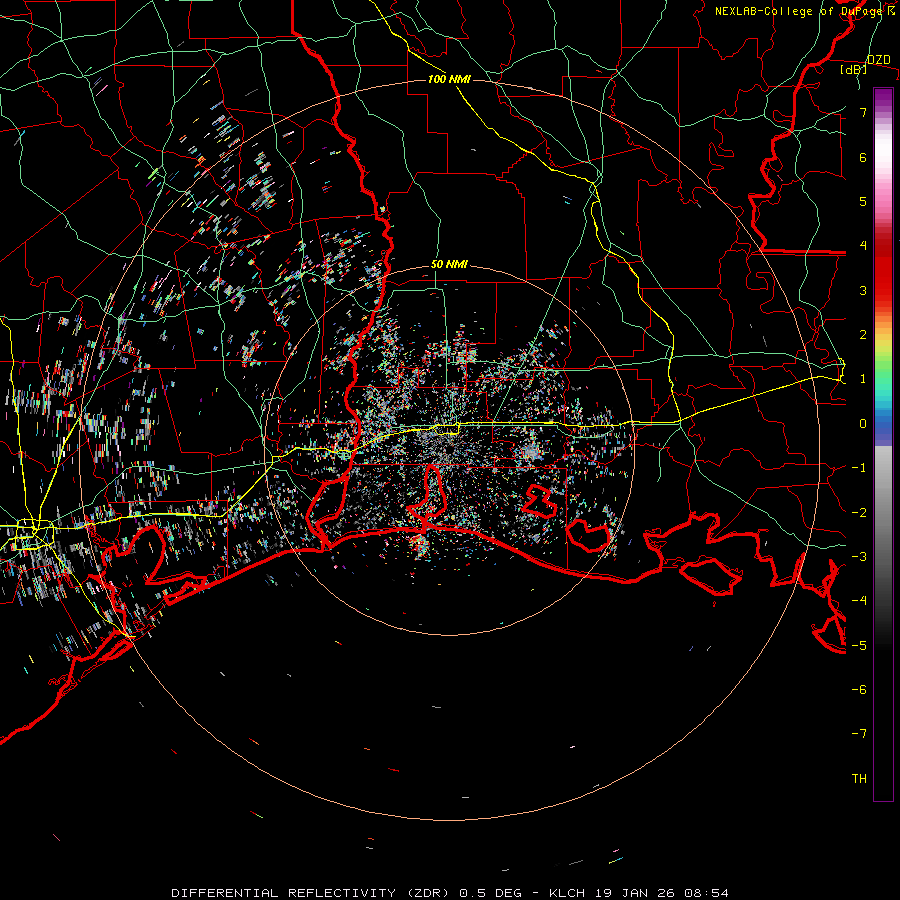This screenshot has width=900, height=900.
Task: Select the legend value "6"
Action: point(863,157)
